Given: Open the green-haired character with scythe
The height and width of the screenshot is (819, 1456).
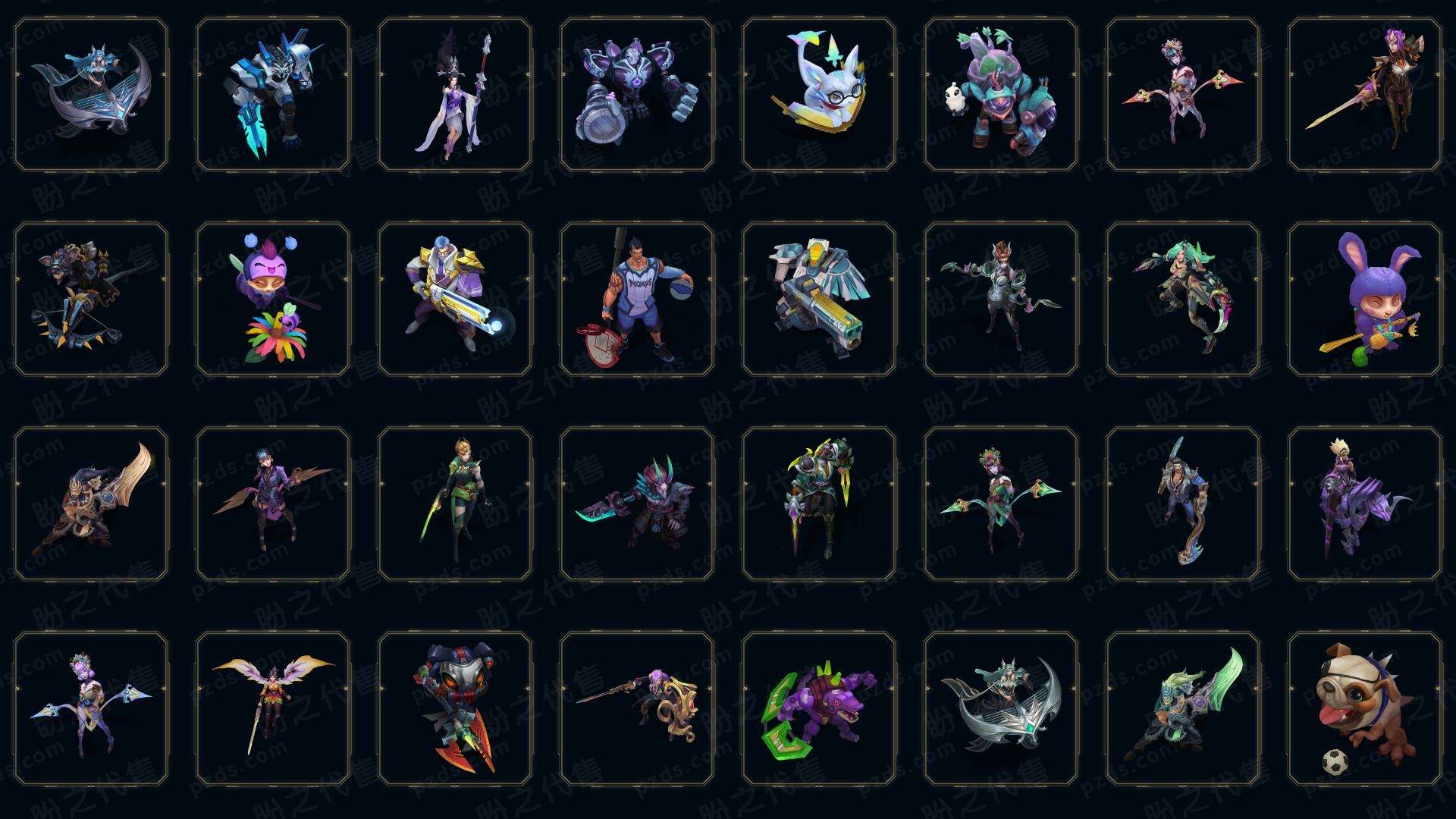Looking at the screenshot, I should pos(1183,299).
